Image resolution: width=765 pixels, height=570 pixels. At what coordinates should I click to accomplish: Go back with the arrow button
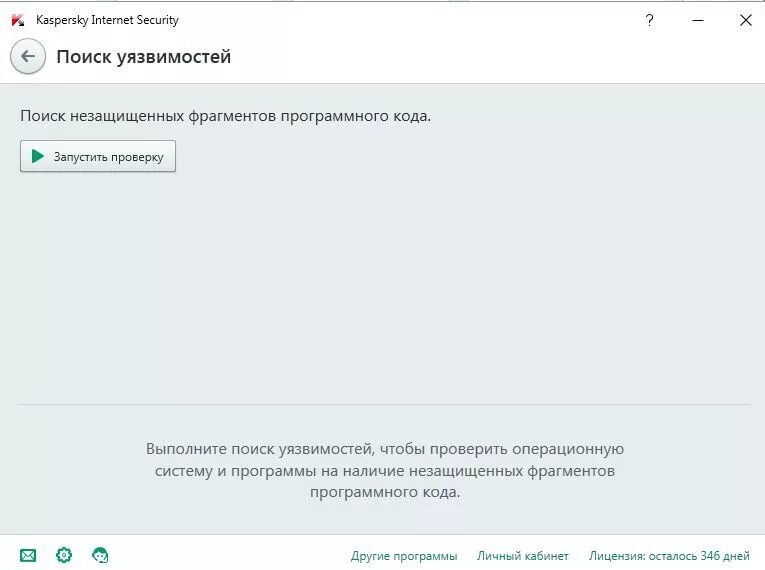tap(28, 57)
